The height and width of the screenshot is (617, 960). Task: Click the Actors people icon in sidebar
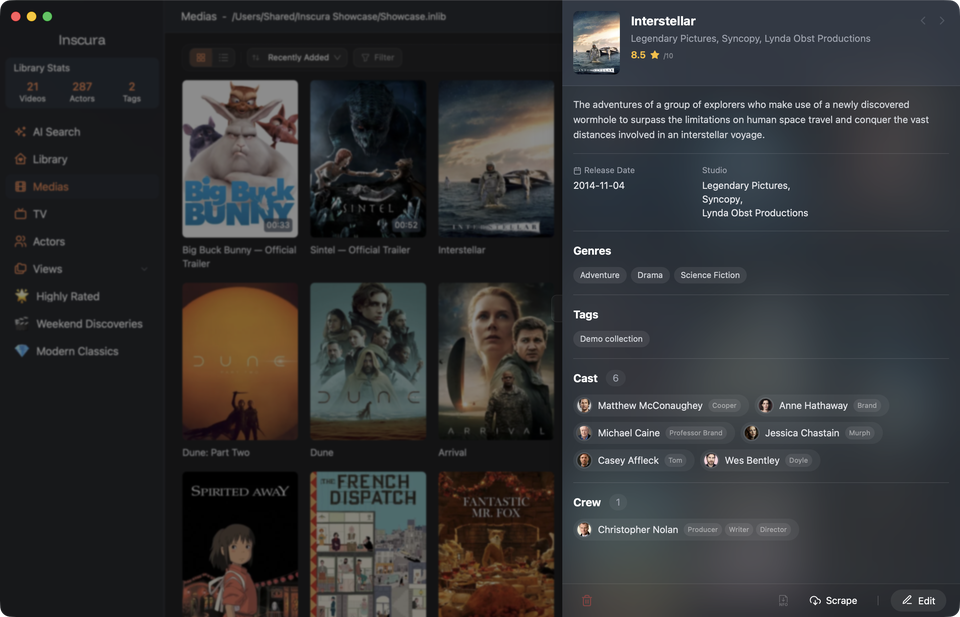(20, 241)
